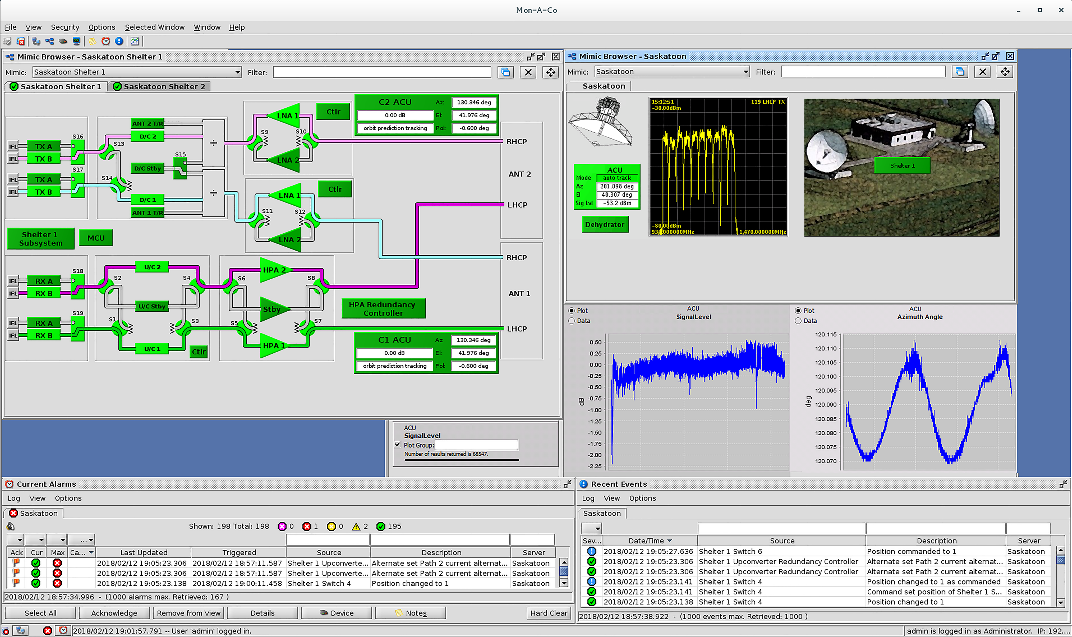Click the spectrum analyzer display in Saskatoon mimic
Viewport: 1072px width, 637px height.
[x=718, y=167]
